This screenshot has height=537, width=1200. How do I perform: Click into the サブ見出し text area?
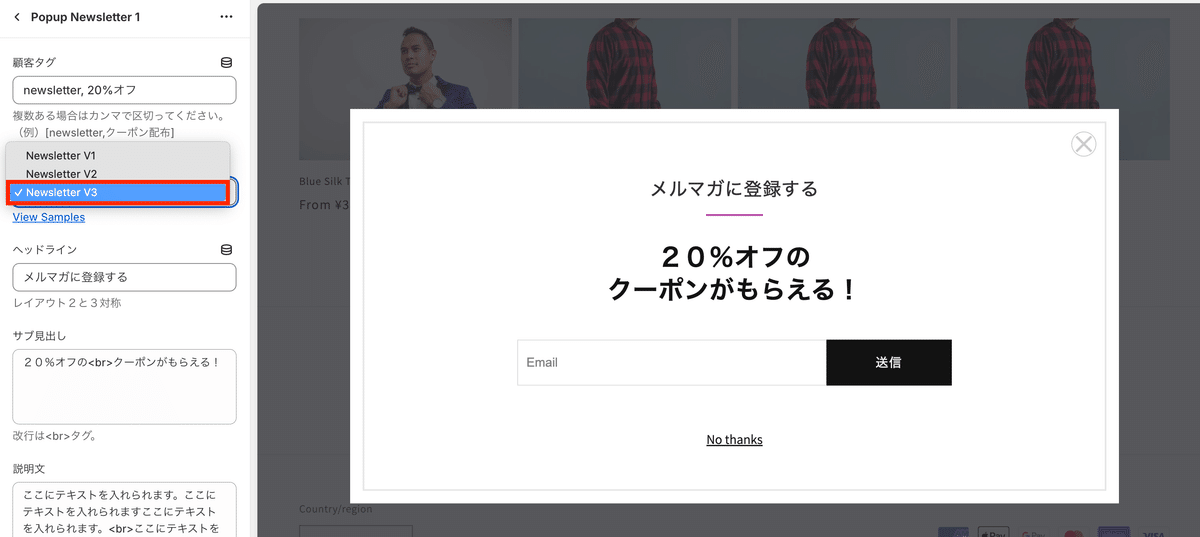[124, 386]
